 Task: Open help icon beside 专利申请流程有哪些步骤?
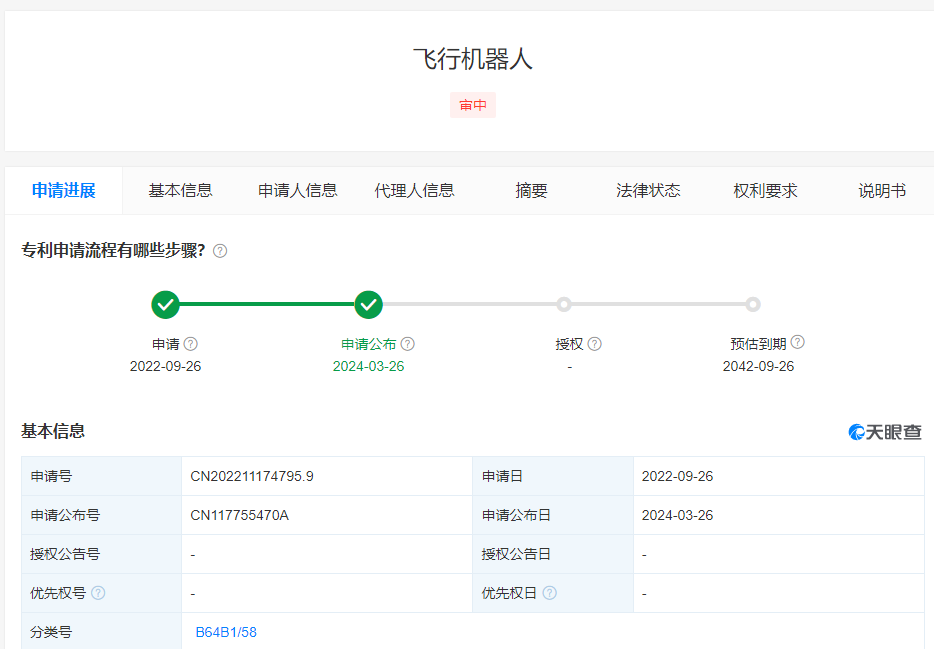pyautogui.click(x=220, y=251)
